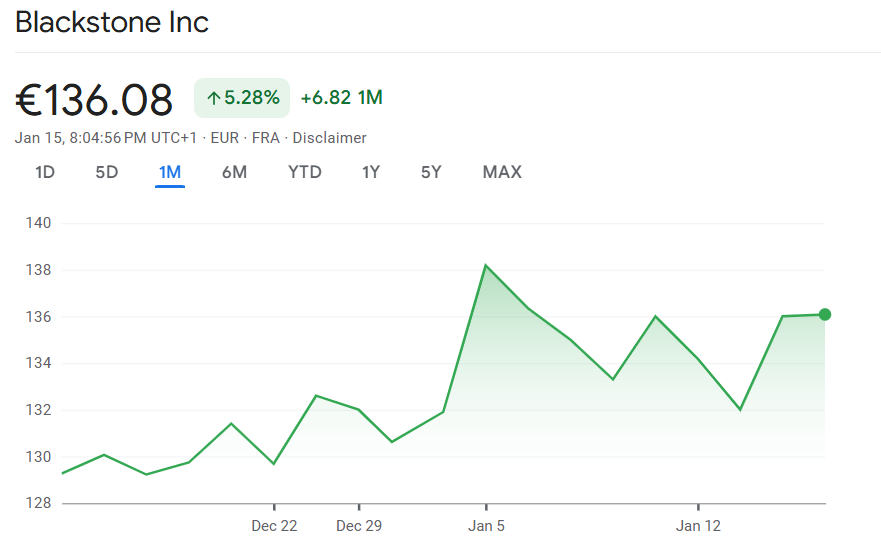Viewport: 881px width, 549px height.
Task: Click the green up arrow icon
Action: 213,98
